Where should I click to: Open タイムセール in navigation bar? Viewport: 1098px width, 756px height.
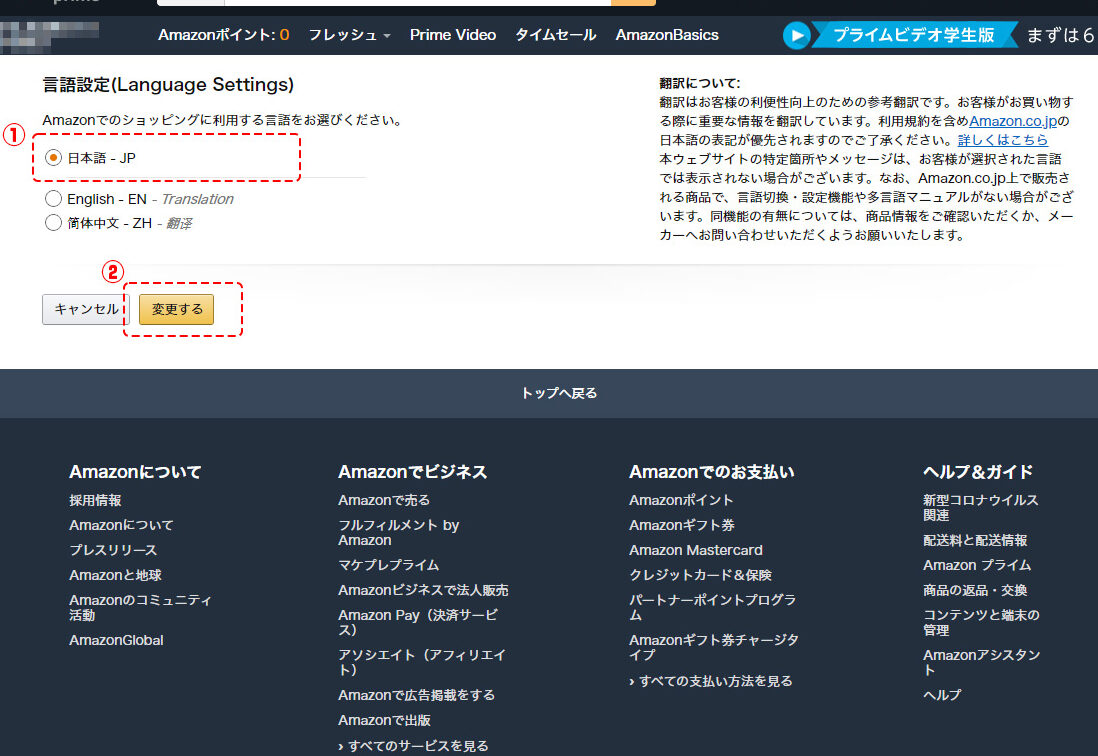(x=555, y=35)
